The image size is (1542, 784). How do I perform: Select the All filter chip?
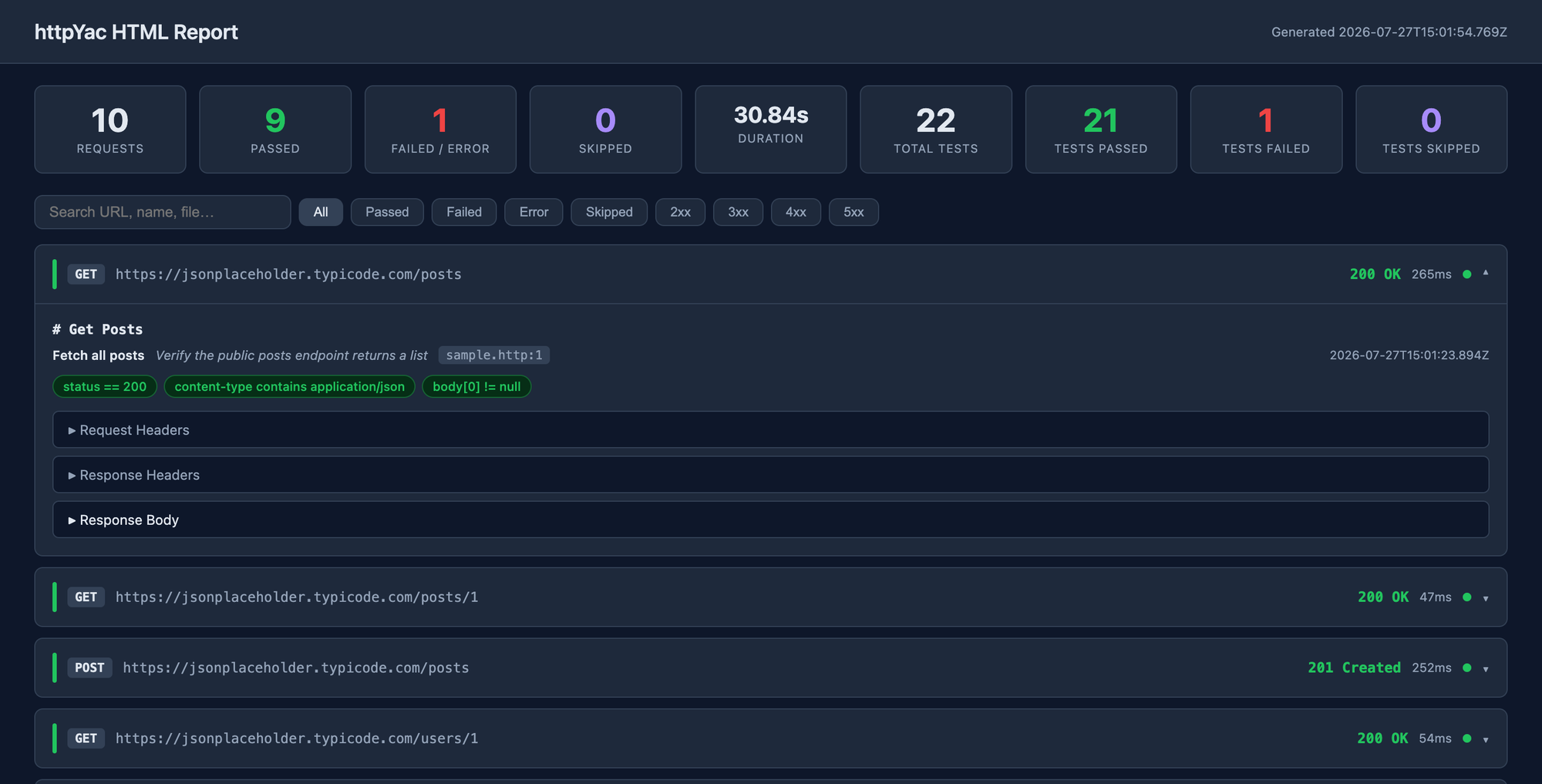[321, 212]
